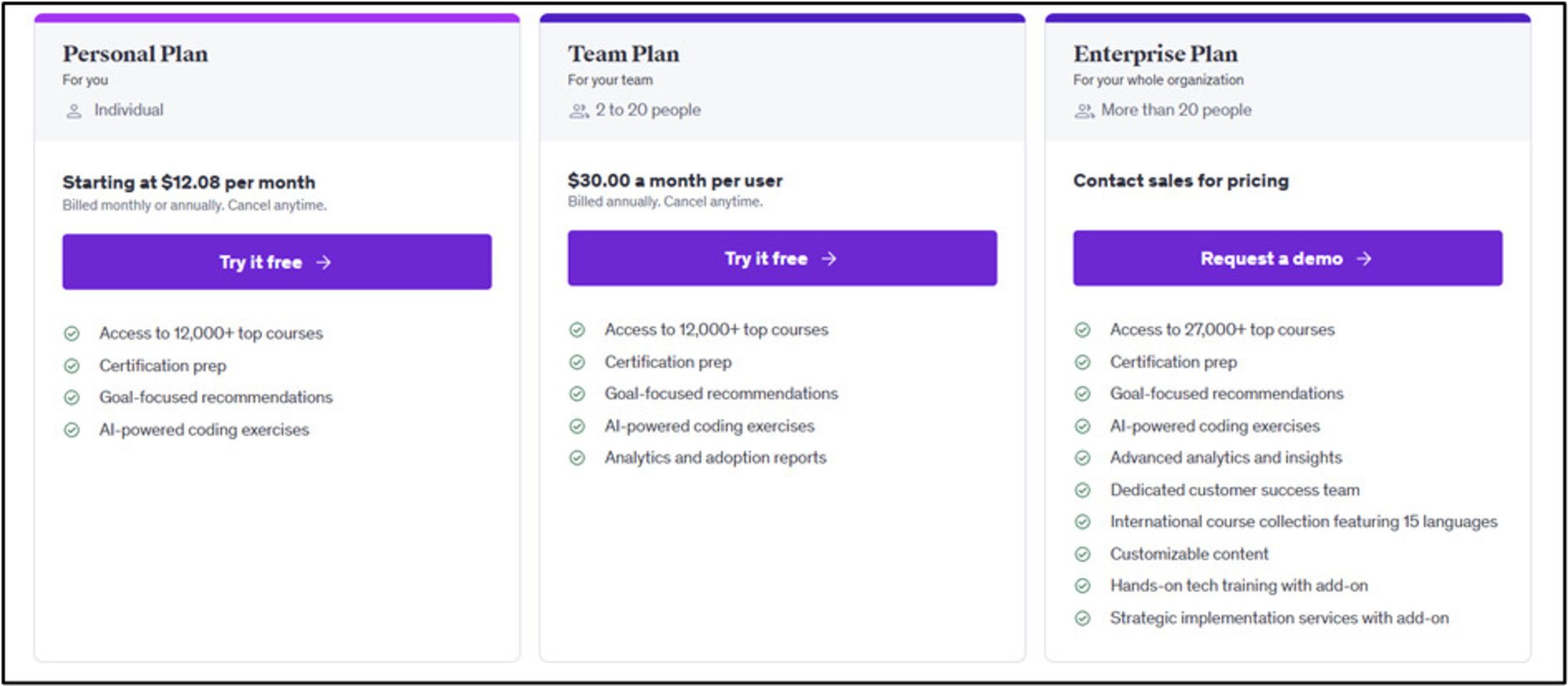Click the Contact sales for pricing text
The height and width of the screenshot is (686, 1568).
coord(1180,181)
